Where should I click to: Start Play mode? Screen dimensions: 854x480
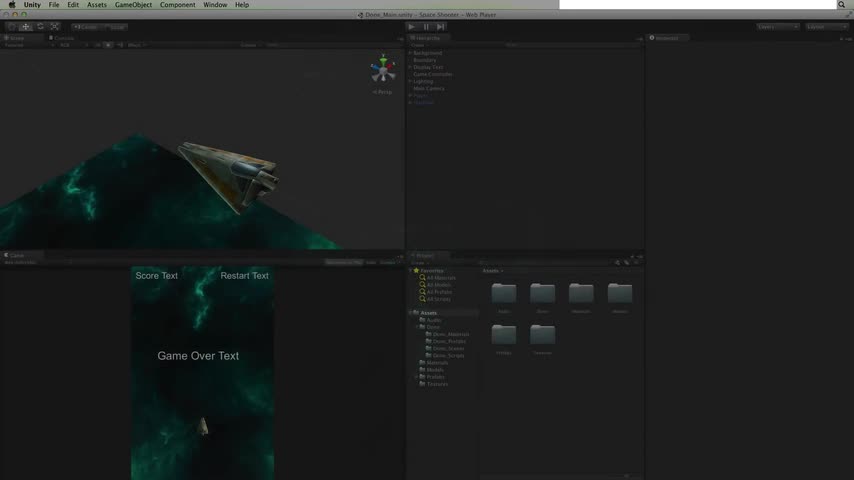point(412,27)
